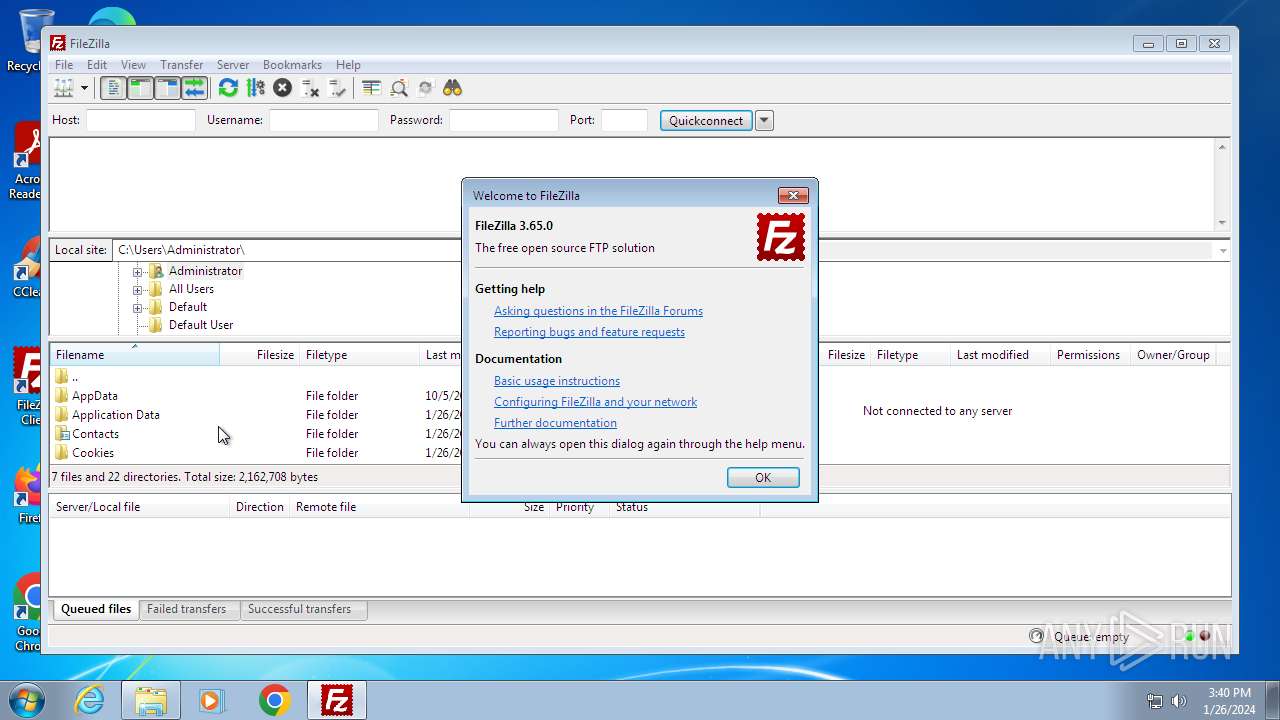Click the Password input field
Viewport: 1280px width, 720px height.
504,120
